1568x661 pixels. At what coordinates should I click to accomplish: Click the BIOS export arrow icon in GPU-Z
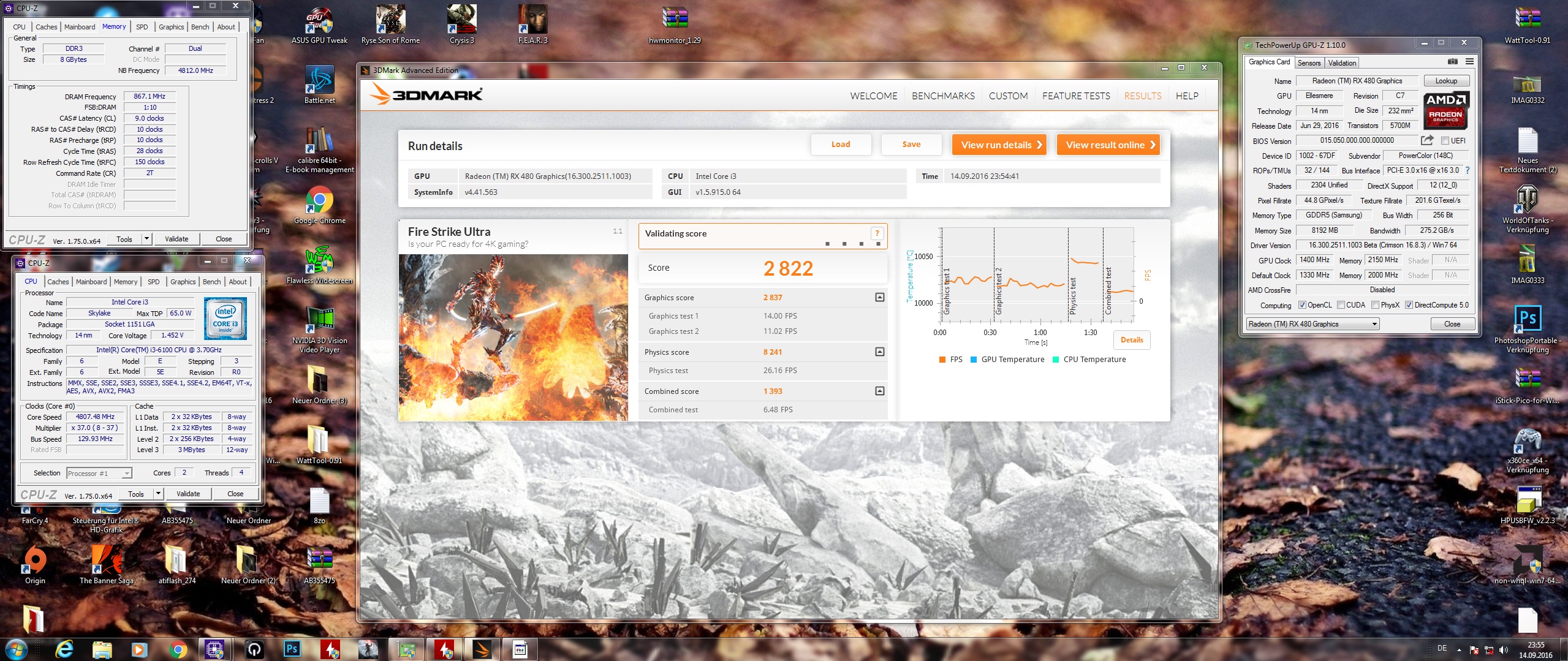tap(1427, 140)
